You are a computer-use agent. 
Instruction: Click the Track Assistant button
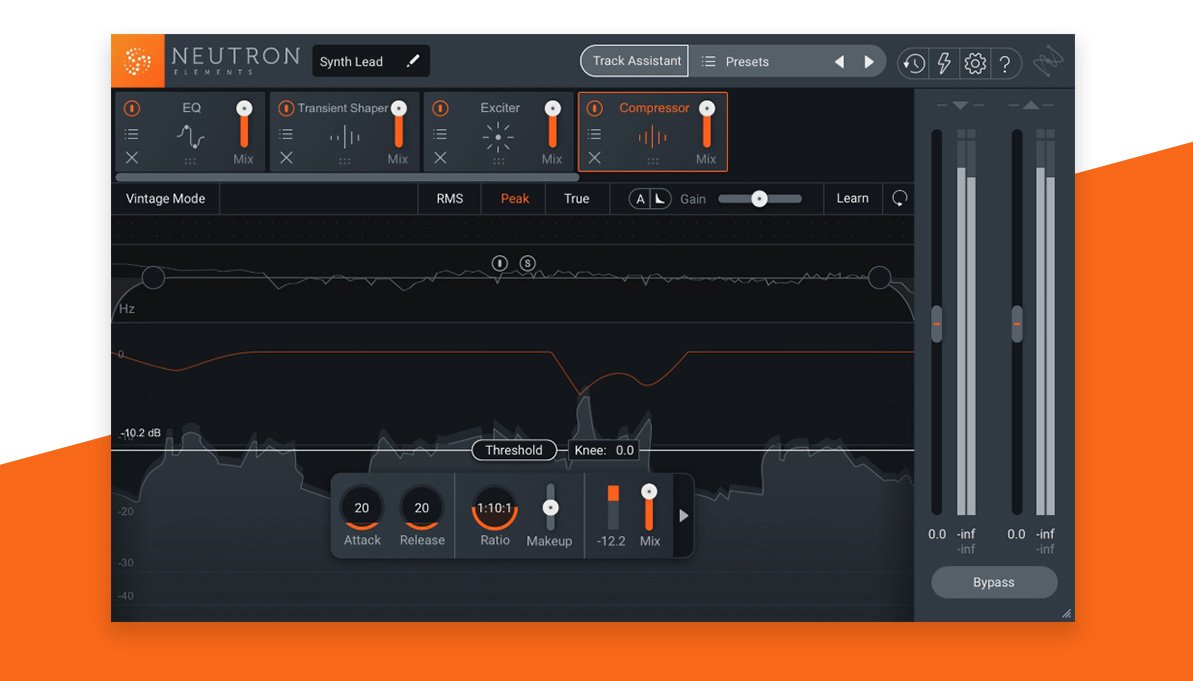(x=633, y=60)
